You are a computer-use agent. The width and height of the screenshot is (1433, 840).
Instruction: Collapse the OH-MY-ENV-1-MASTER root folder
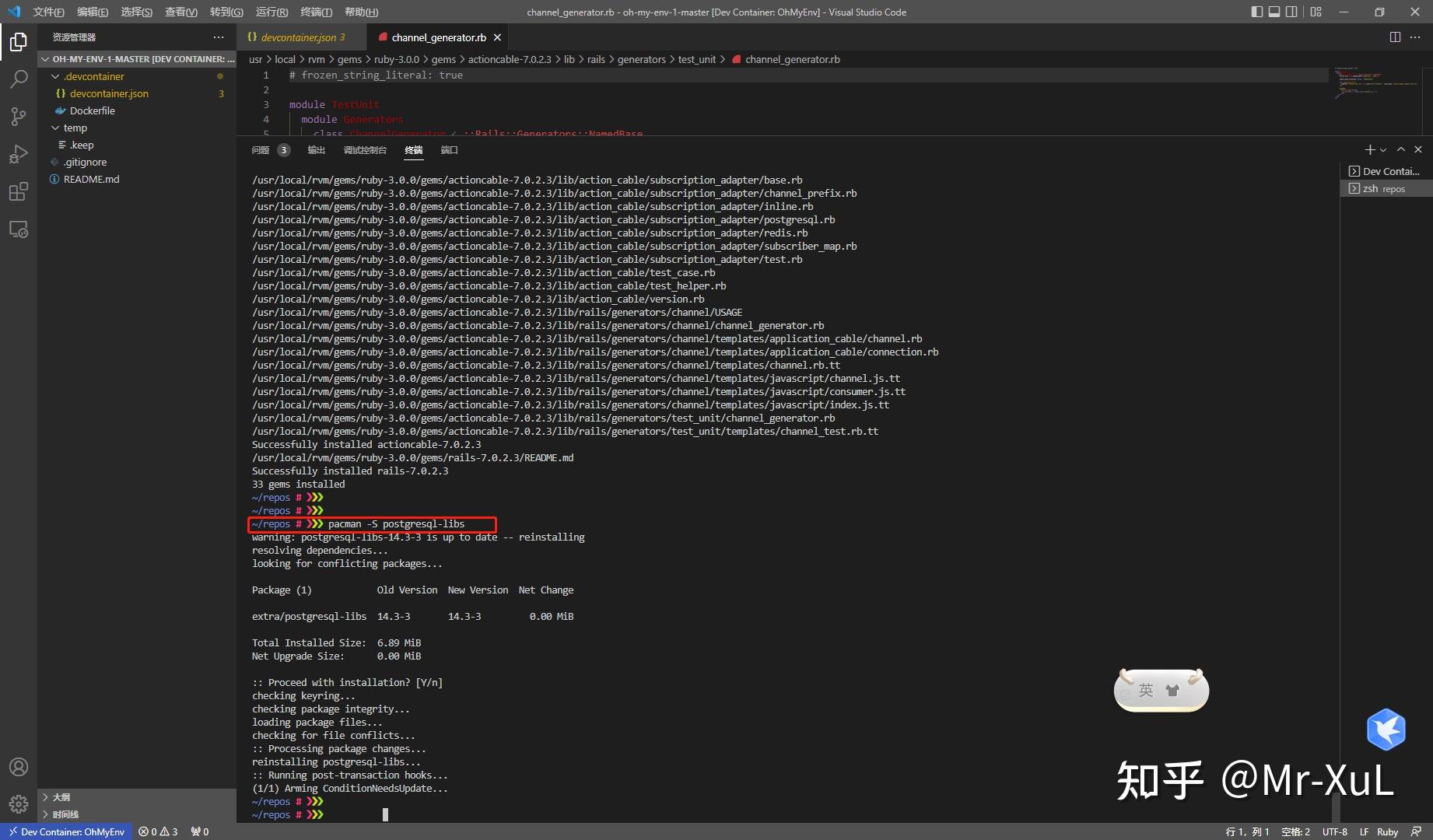(x=138, y=59)
